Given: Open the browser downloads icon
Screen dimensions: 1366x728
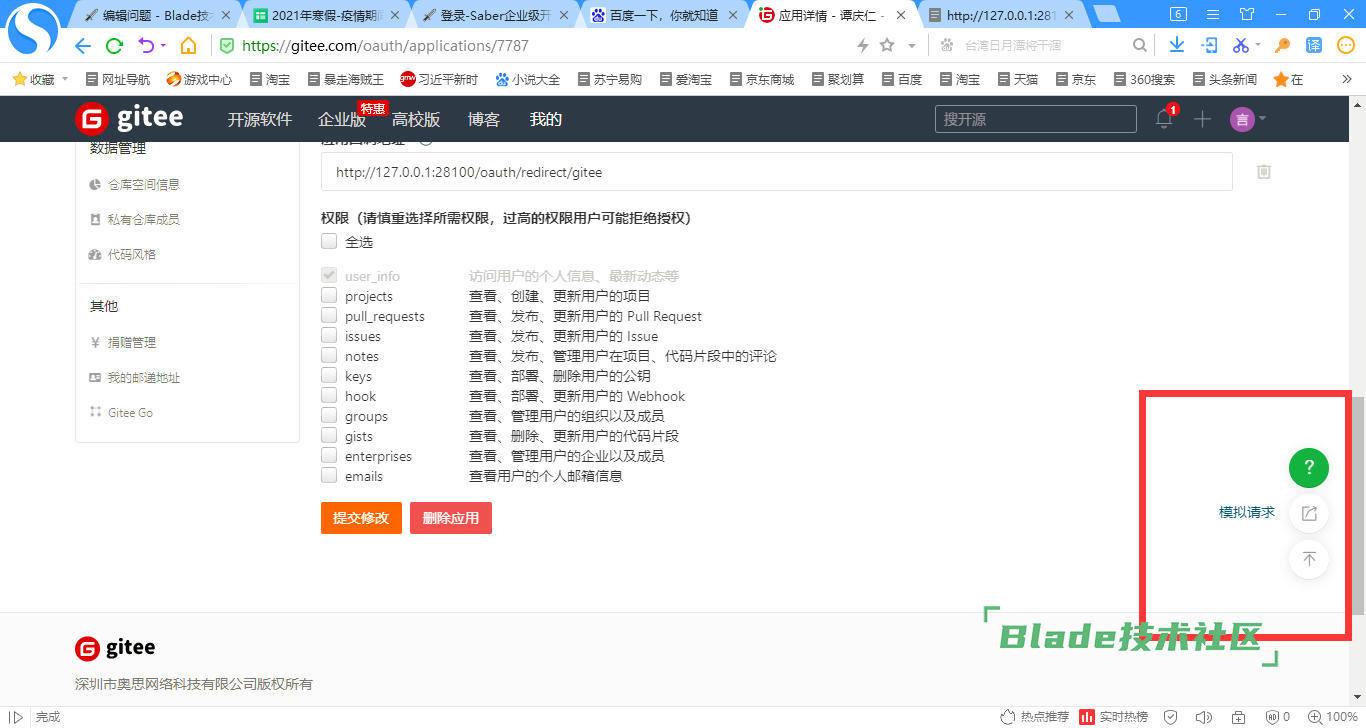Looking at the screenshot, I should [x=1177, y=45].
